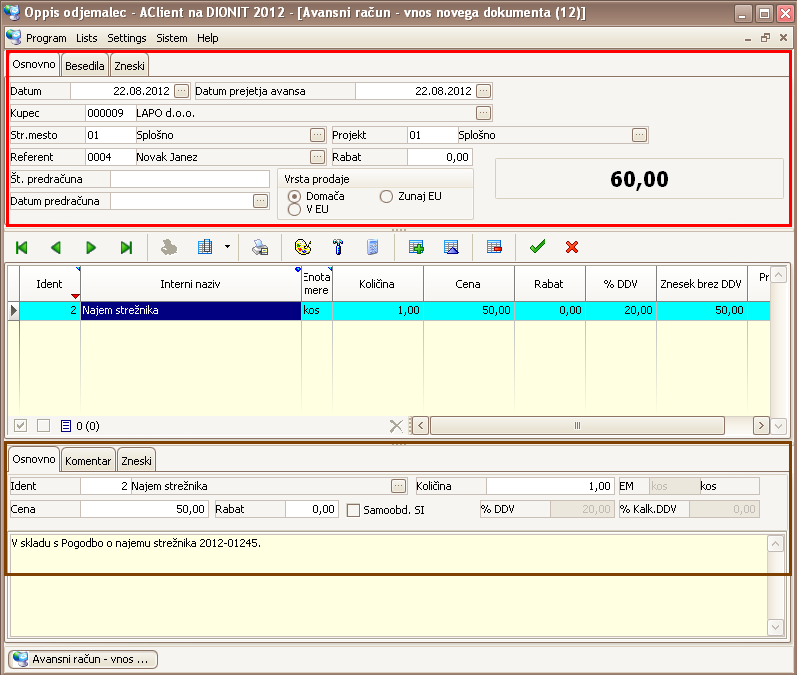Click the comment text about Pogodbo
This screenshot has width=797, height=675.
[x=136, y=543]
